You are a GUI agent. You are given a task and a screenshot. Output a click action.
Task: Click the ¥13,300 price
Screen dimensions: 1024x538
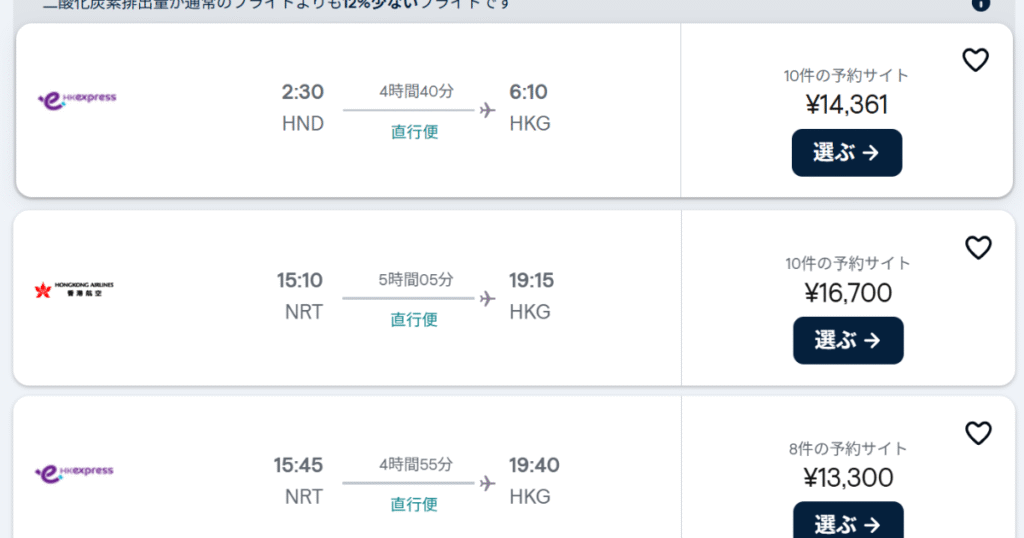click(848, 478)
